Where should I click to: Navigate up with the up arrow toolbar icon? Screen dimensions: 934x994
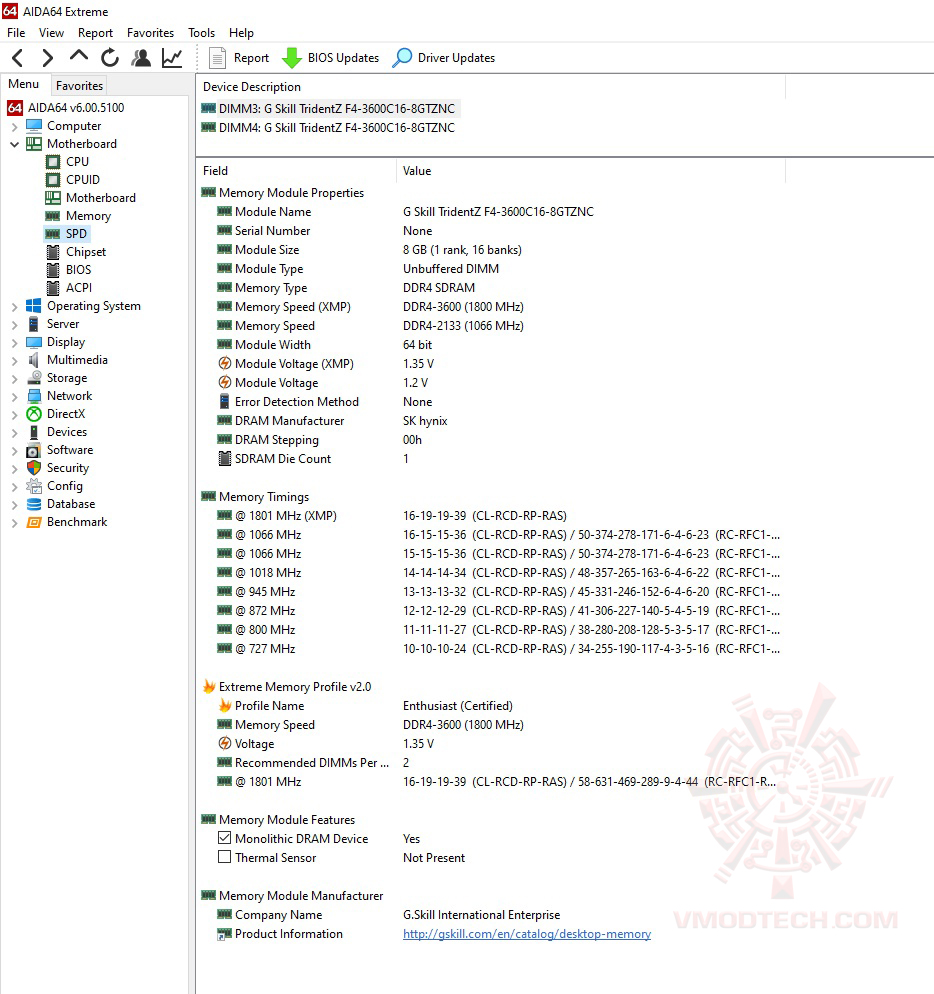click(79, 56)
